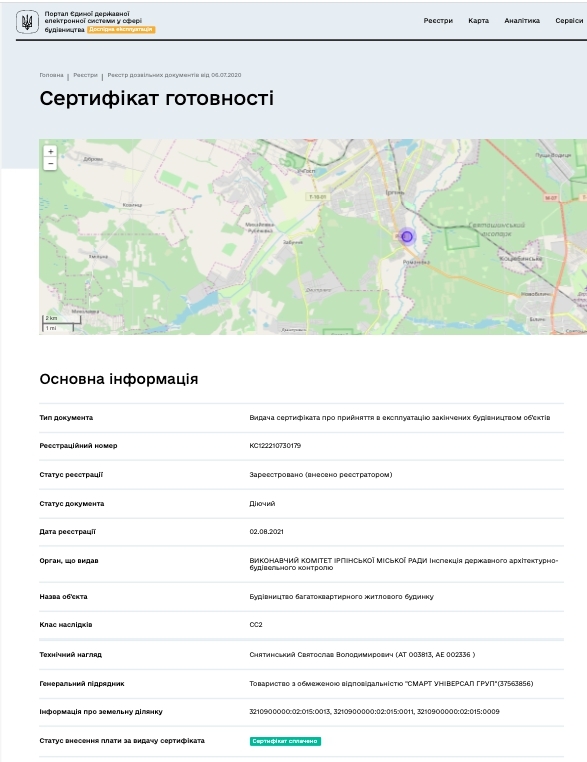The width and height of the screenshot is (587, 762).
Task: Click the Тип документа row label
Action: 66,417
